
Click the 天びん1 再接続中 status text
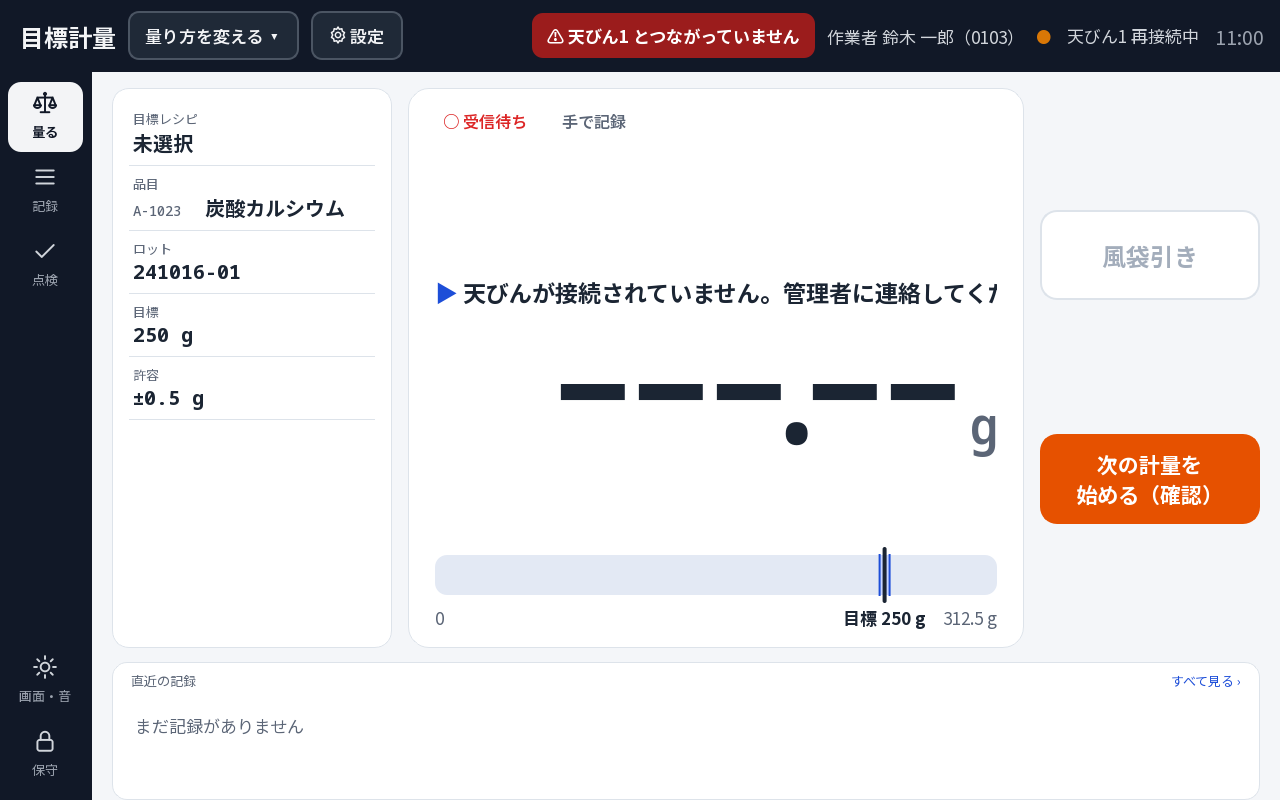1133,37
